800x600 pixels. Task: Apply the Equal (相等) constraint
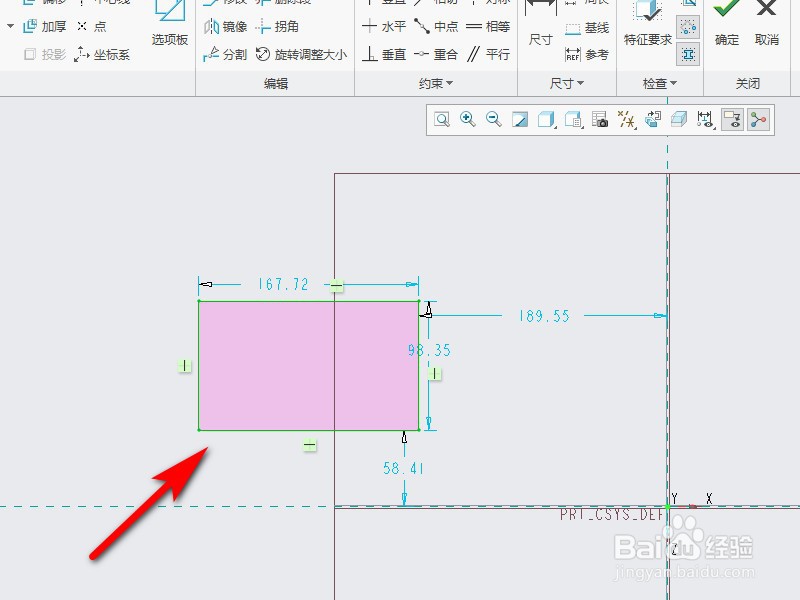tap(488, 27)
